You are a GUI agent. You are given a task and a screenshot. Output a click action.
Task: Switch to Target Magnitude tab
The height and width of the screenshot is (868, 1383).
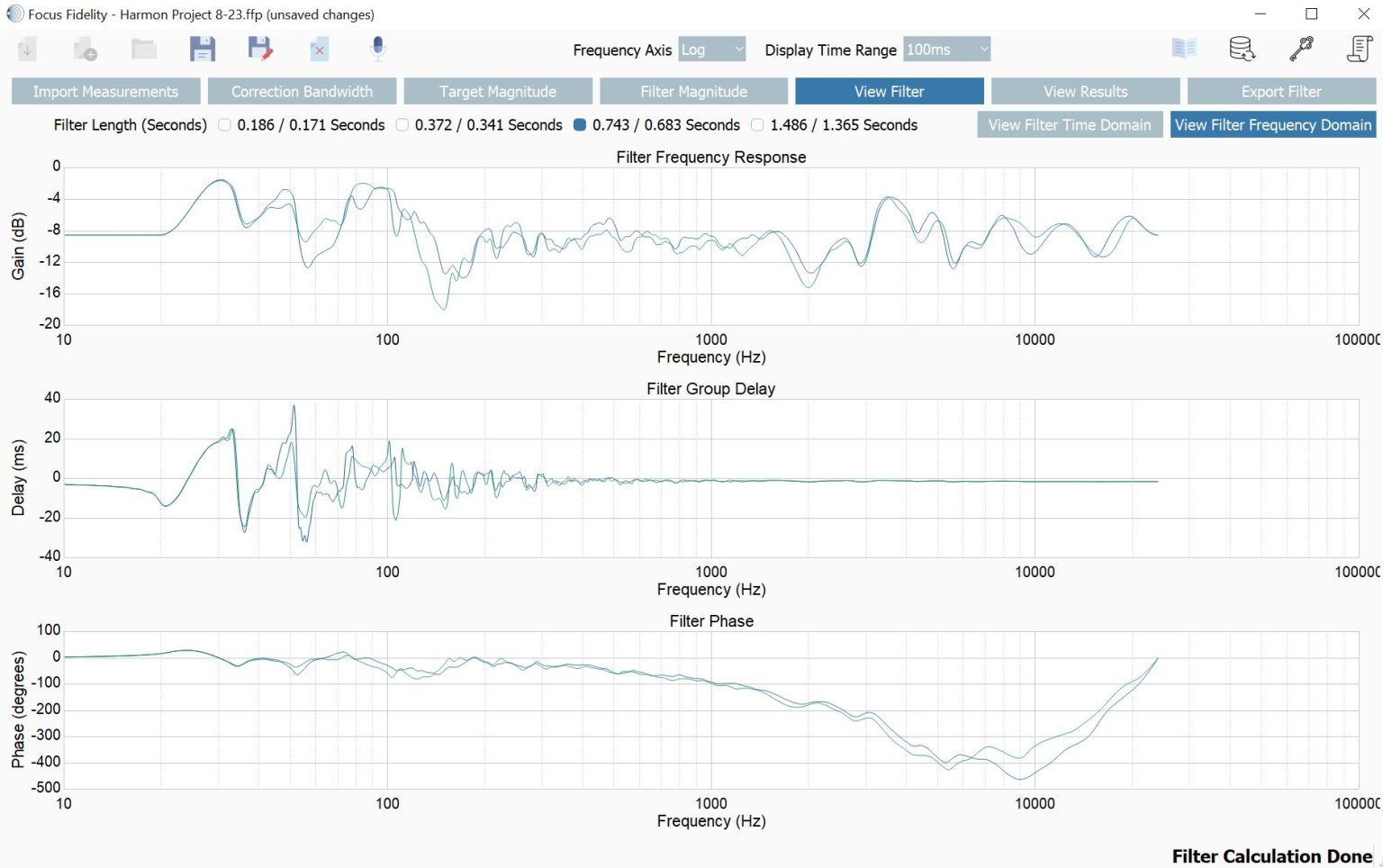pyautogui.click(x=498, y=92)
